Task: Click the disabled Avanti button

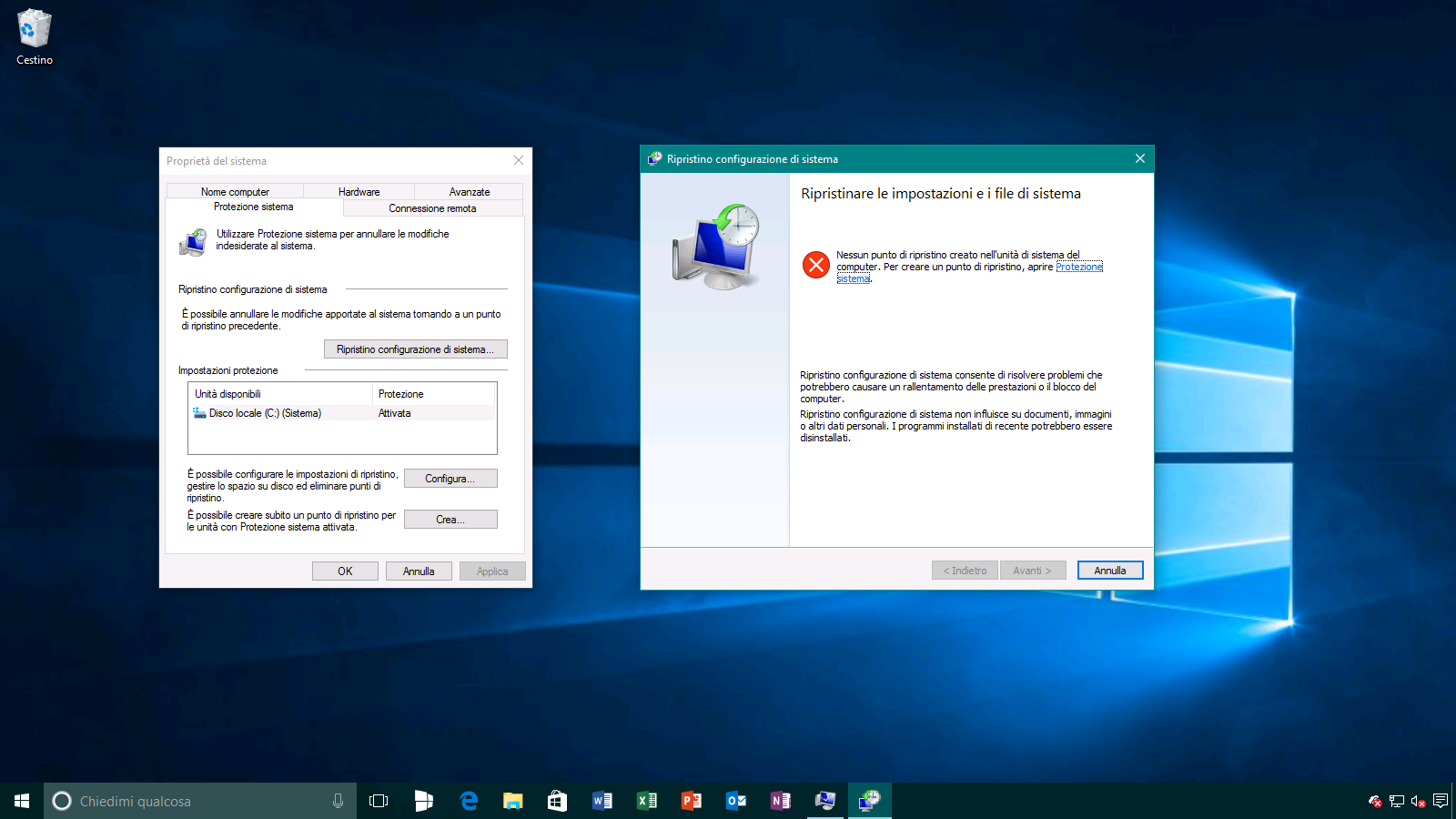Action: pyautogui.click(x=1033, y=571)
